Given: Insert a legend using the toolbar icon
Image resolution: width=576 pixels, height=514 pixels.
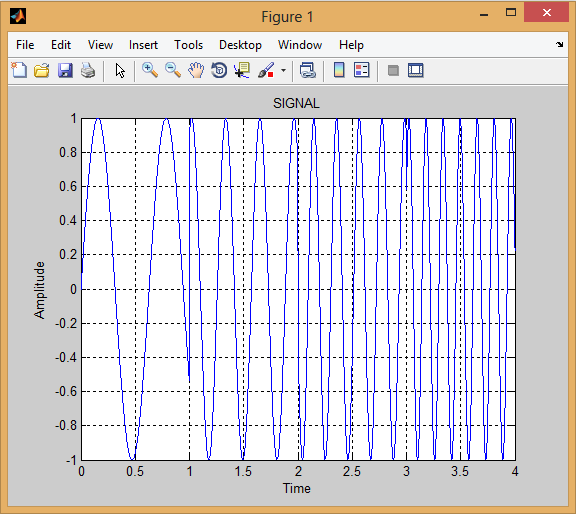Looking at the screenshot, I should coord(361,70).
